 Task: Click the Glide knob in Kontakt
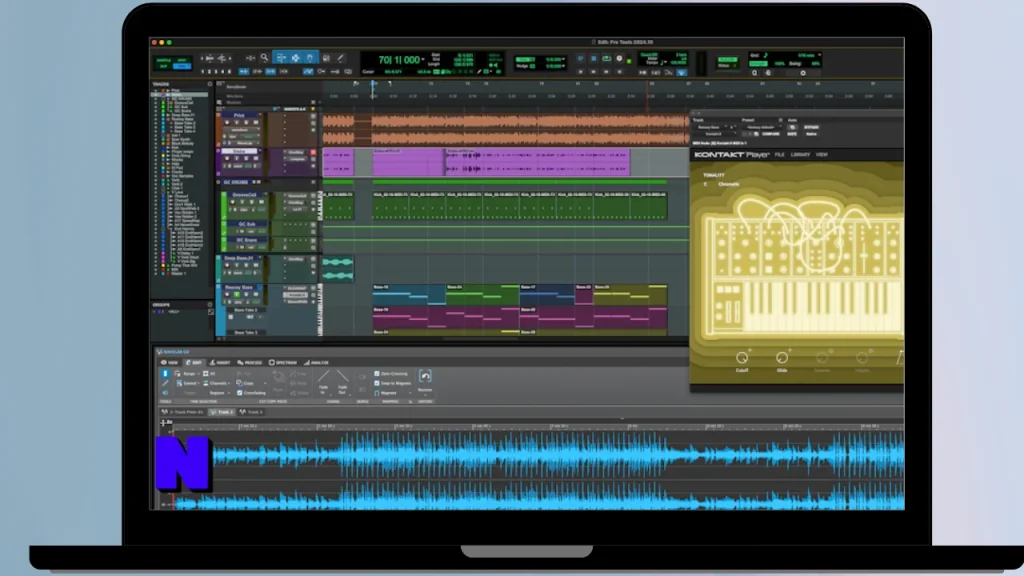782,357
